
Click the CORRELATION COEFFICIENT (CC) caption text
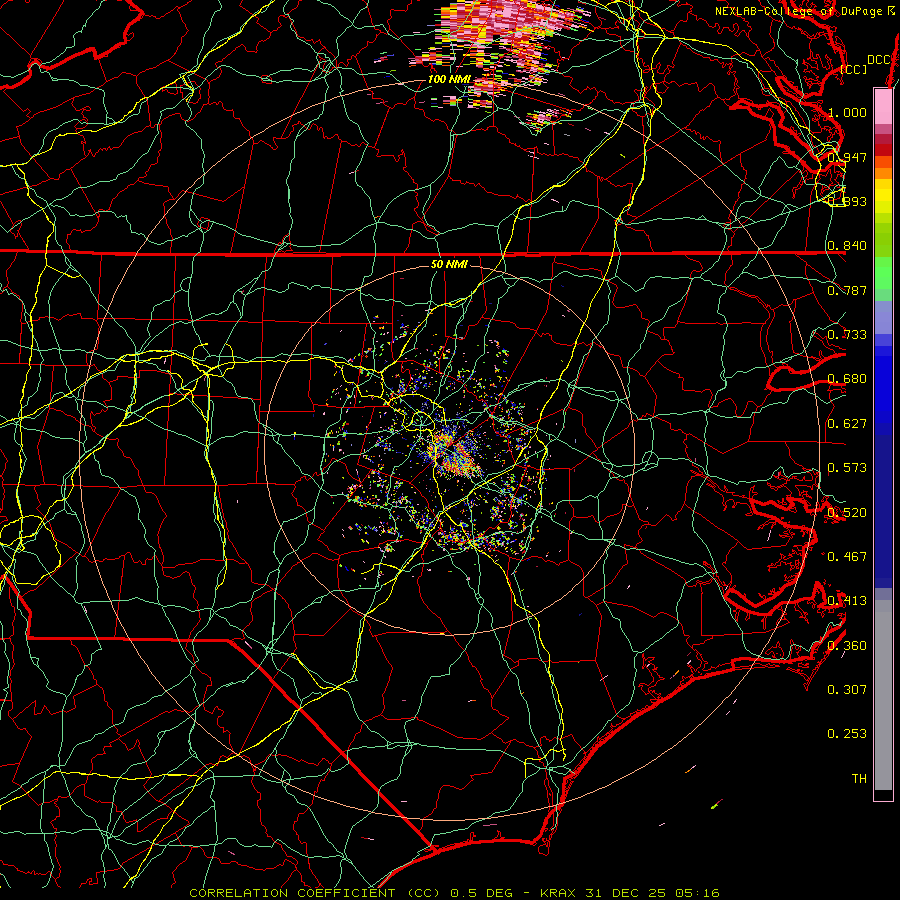[315, 893]
